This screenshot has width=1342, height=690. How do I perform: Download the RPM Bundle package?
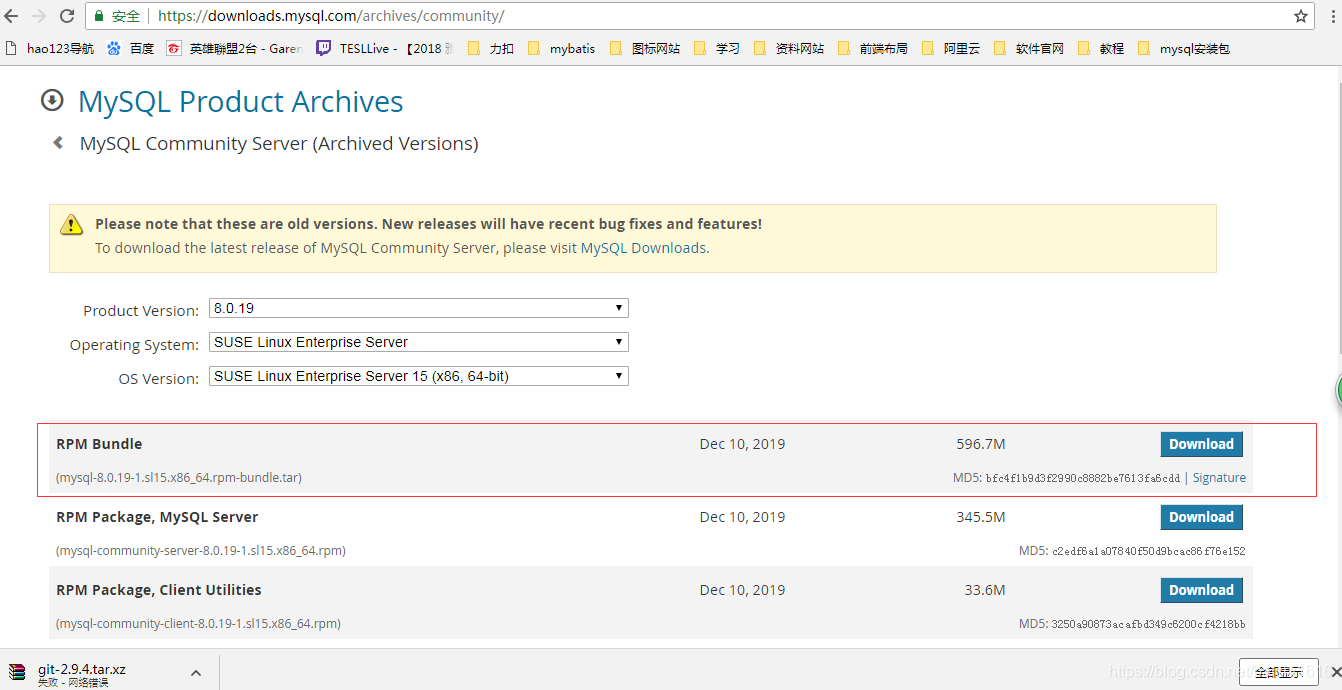pyautogui.click(x=1201, y=444)
